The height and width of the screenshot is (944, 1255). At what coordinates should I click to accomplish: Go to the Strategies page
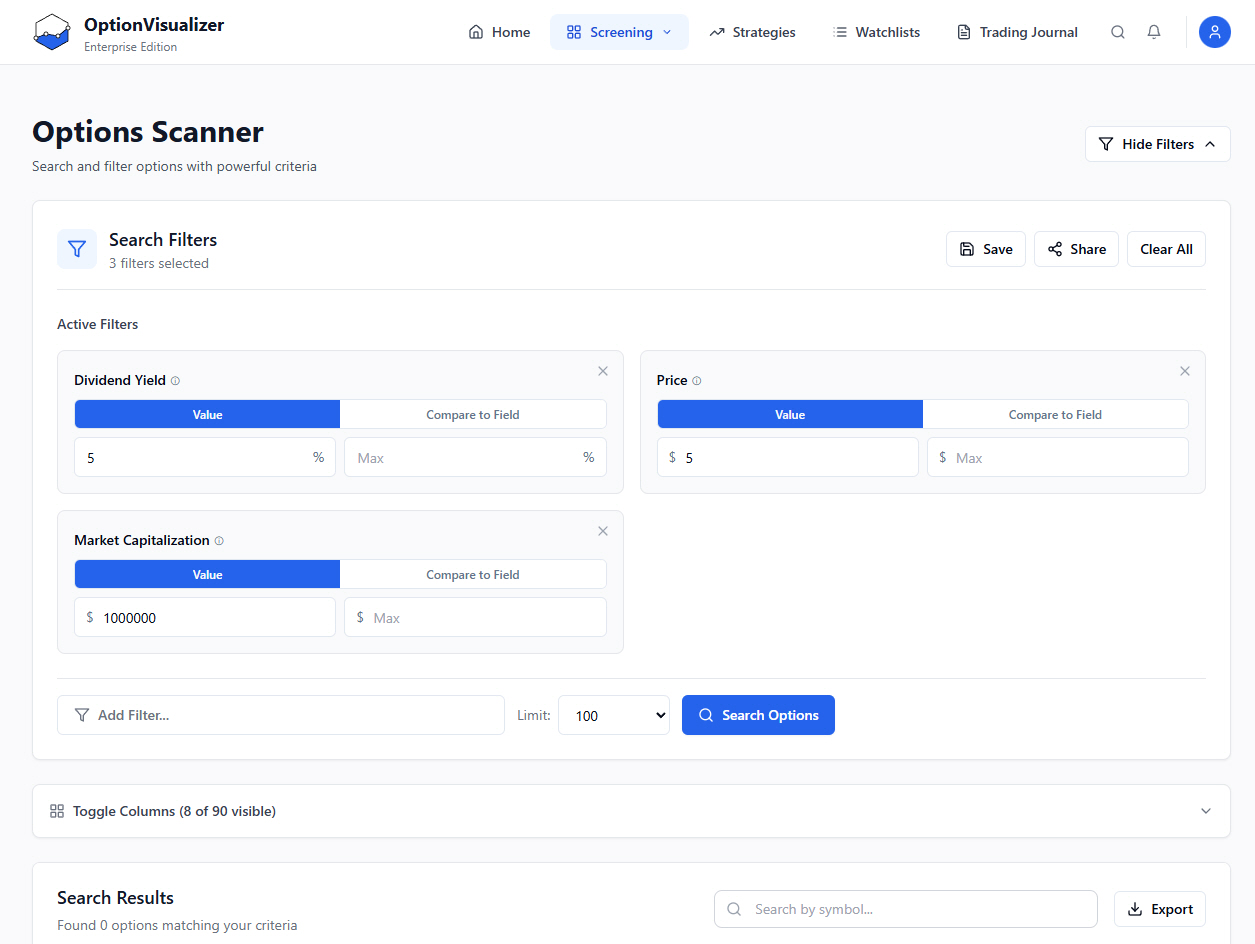(752, 32)
